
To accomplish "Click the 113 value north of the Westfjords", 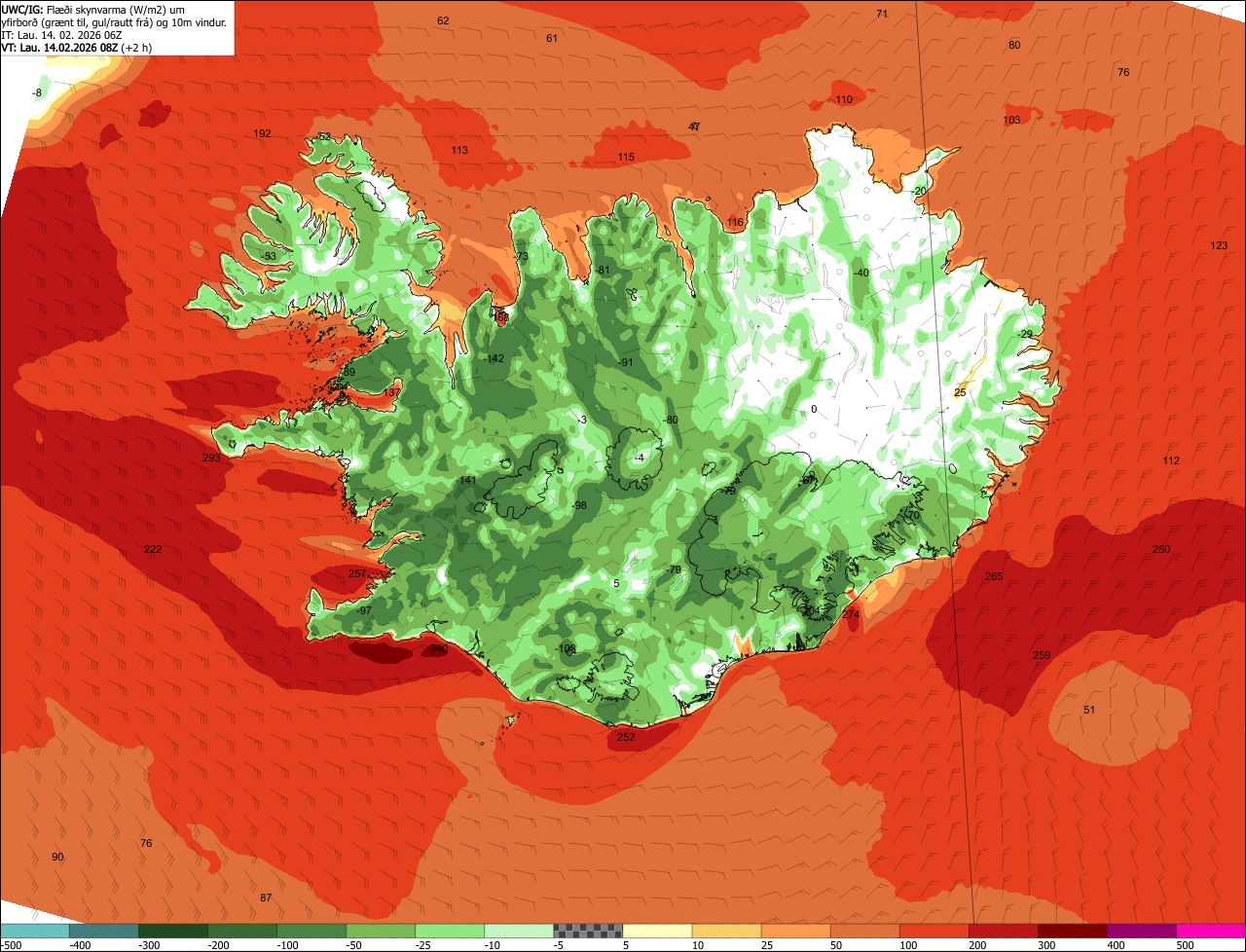I will point(459,150).
